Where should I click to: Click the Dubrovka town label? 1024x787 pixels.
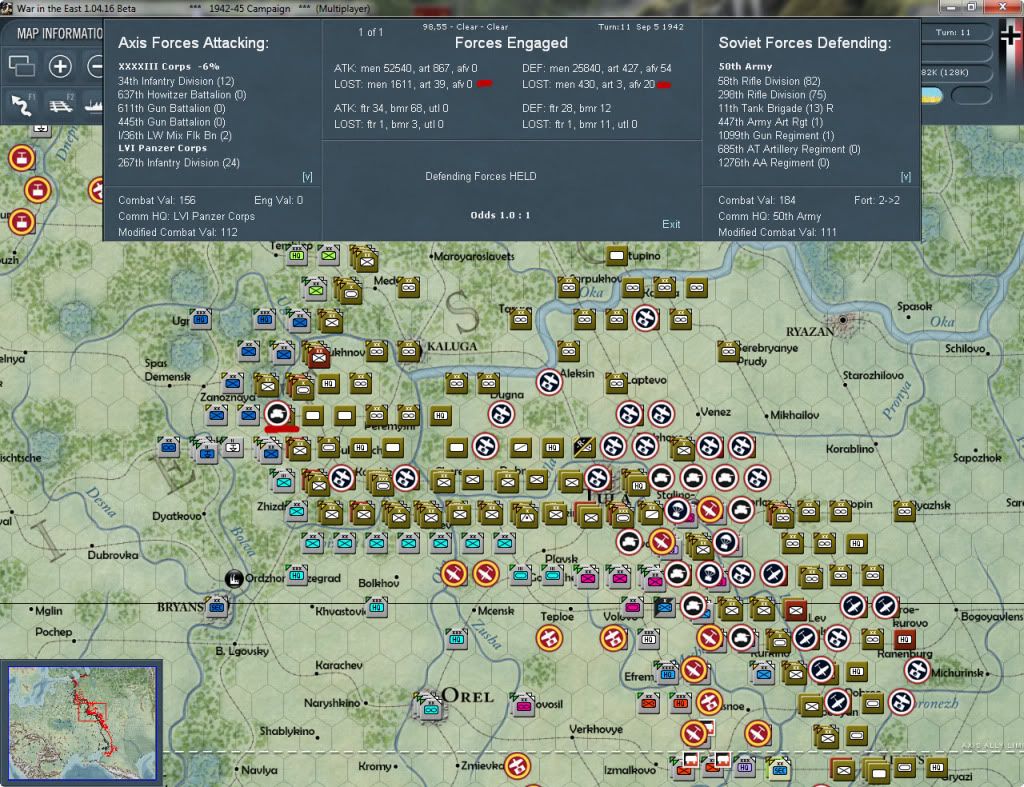(113, 555)
